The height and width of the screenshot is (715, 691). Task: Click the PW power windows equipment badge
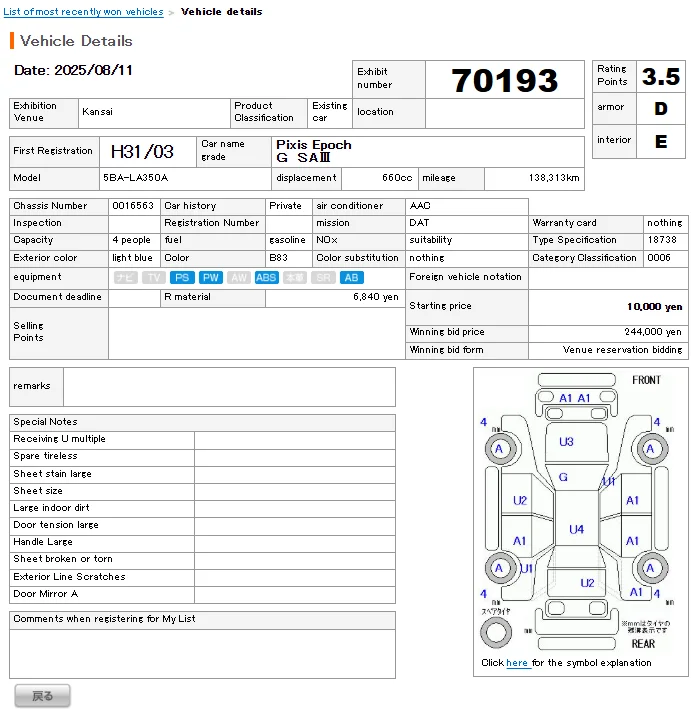pos(210,277)
